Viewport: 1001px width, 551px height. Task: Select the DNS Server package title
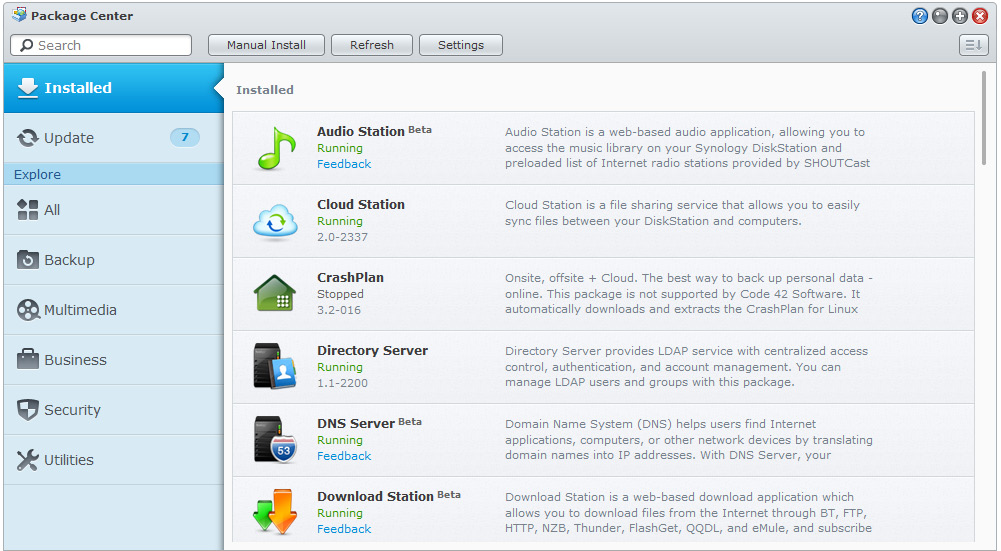(356, 423)
